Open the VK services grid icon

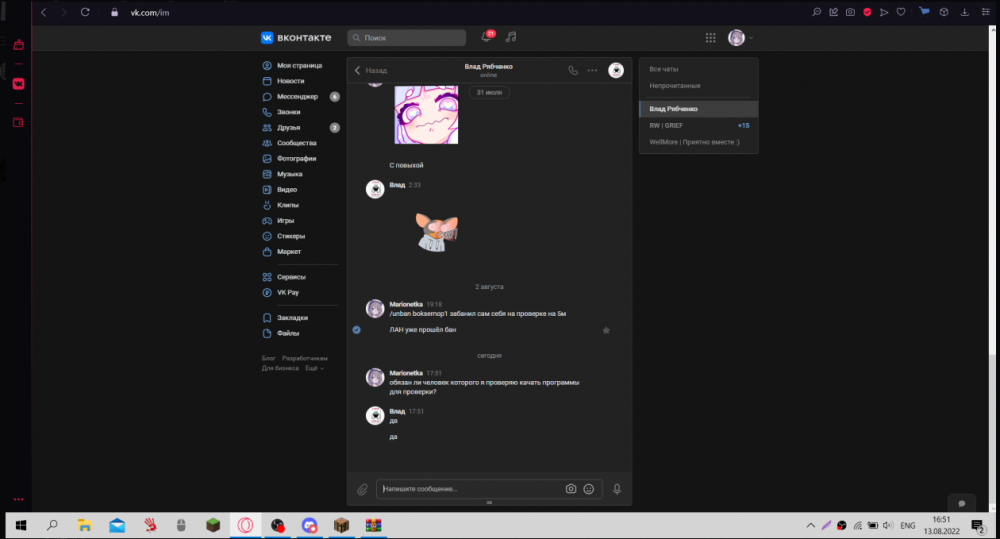[x=710, y=38]
